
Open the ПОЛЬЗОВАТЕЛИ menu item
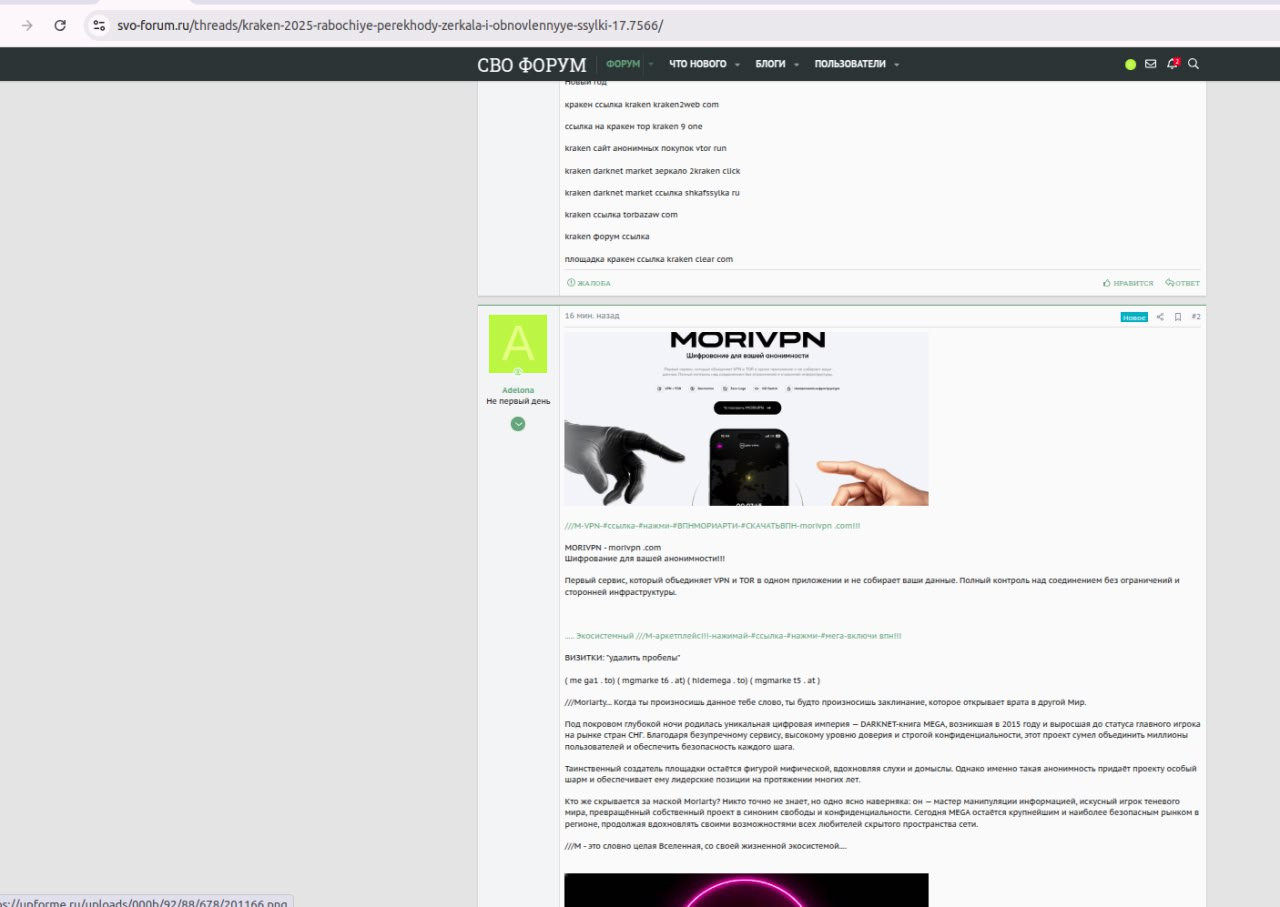[x=850, y=64]
